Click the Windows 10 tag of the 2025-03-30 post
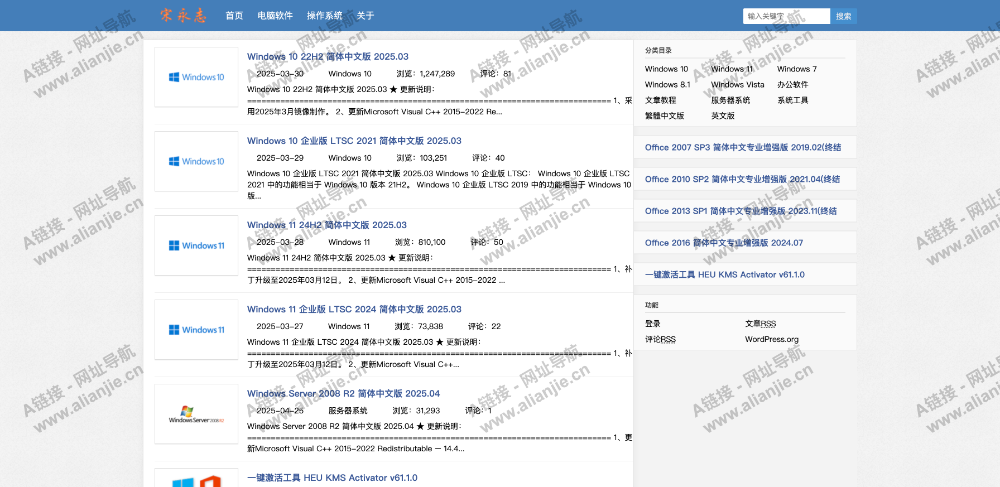This screenshot has width=1000, height=487. pos(349,74)
